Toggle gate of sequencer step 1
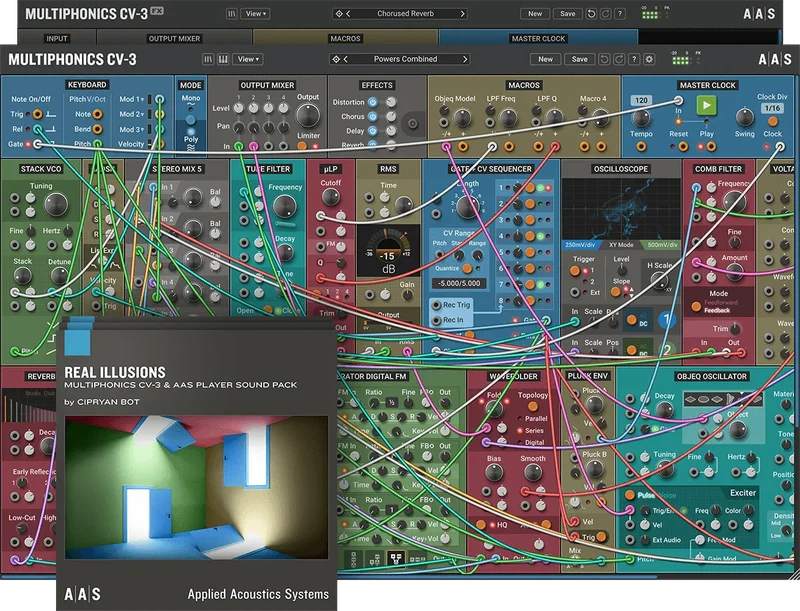Screen dimensions: 800x611 (x=530, y=188)
